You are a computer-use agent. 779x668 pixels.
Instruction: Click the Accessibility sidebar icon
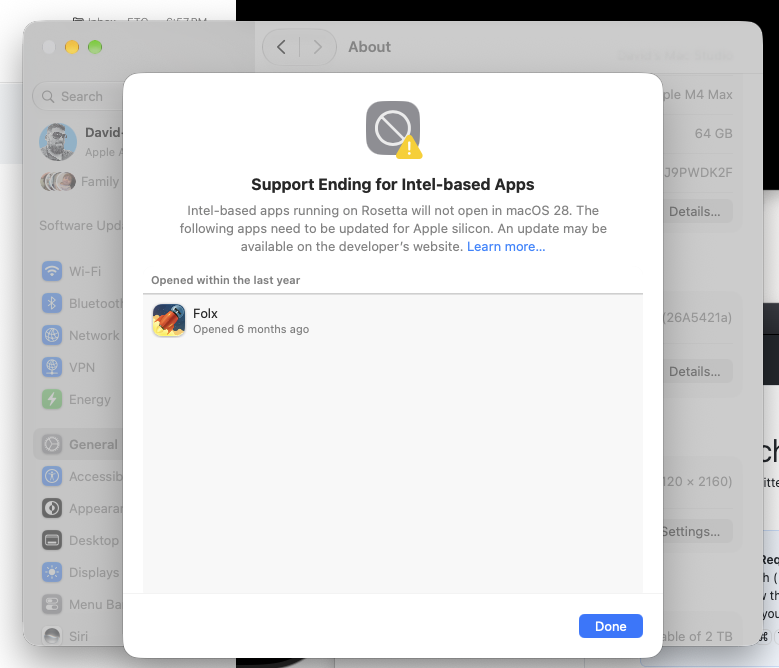(x=52, y=476)
